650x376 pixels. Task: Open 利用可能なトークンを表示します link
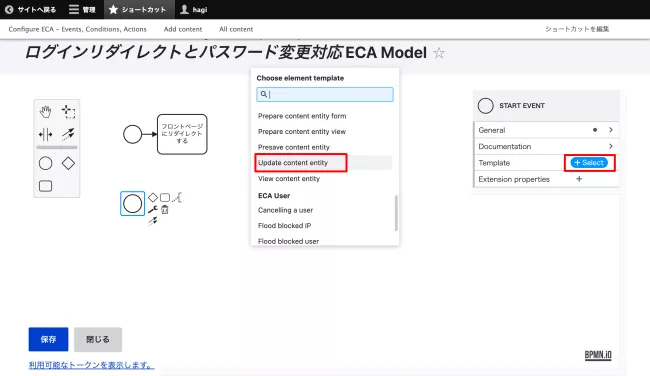point(91,365)
